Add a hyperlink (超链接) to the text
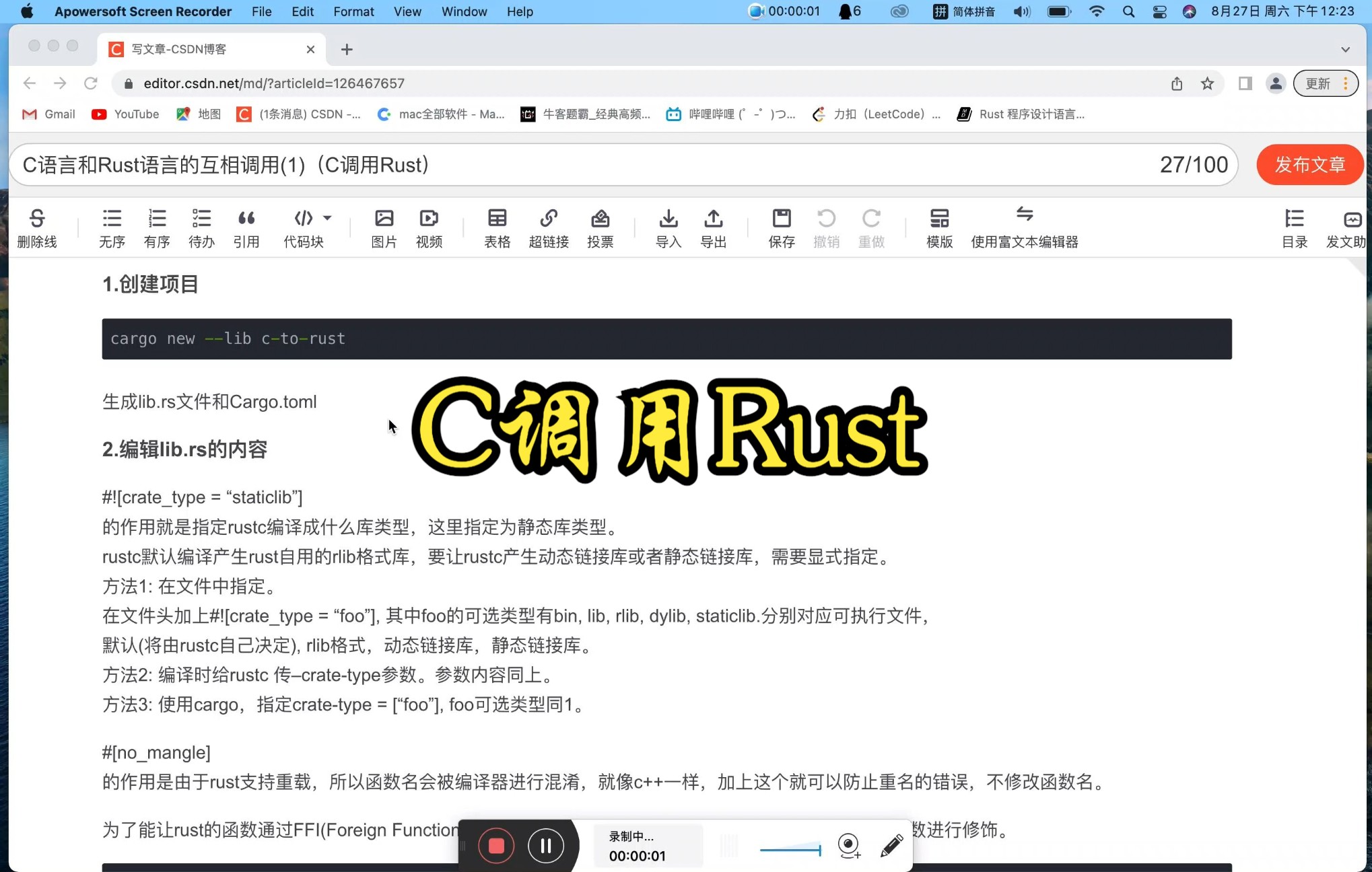The height and width of the screenshot is (872, 1372). point(549,227)
